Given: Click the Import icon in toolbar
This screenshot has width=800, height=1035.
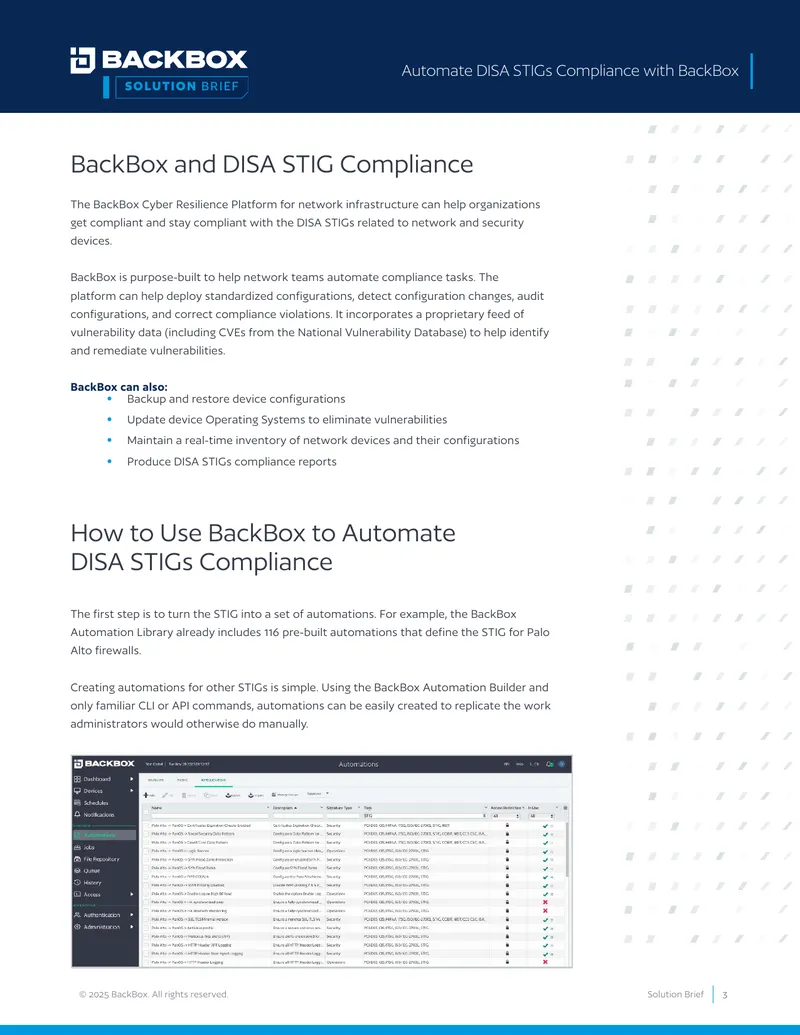Looking at the screenshot, I should (x=251, y=795).
